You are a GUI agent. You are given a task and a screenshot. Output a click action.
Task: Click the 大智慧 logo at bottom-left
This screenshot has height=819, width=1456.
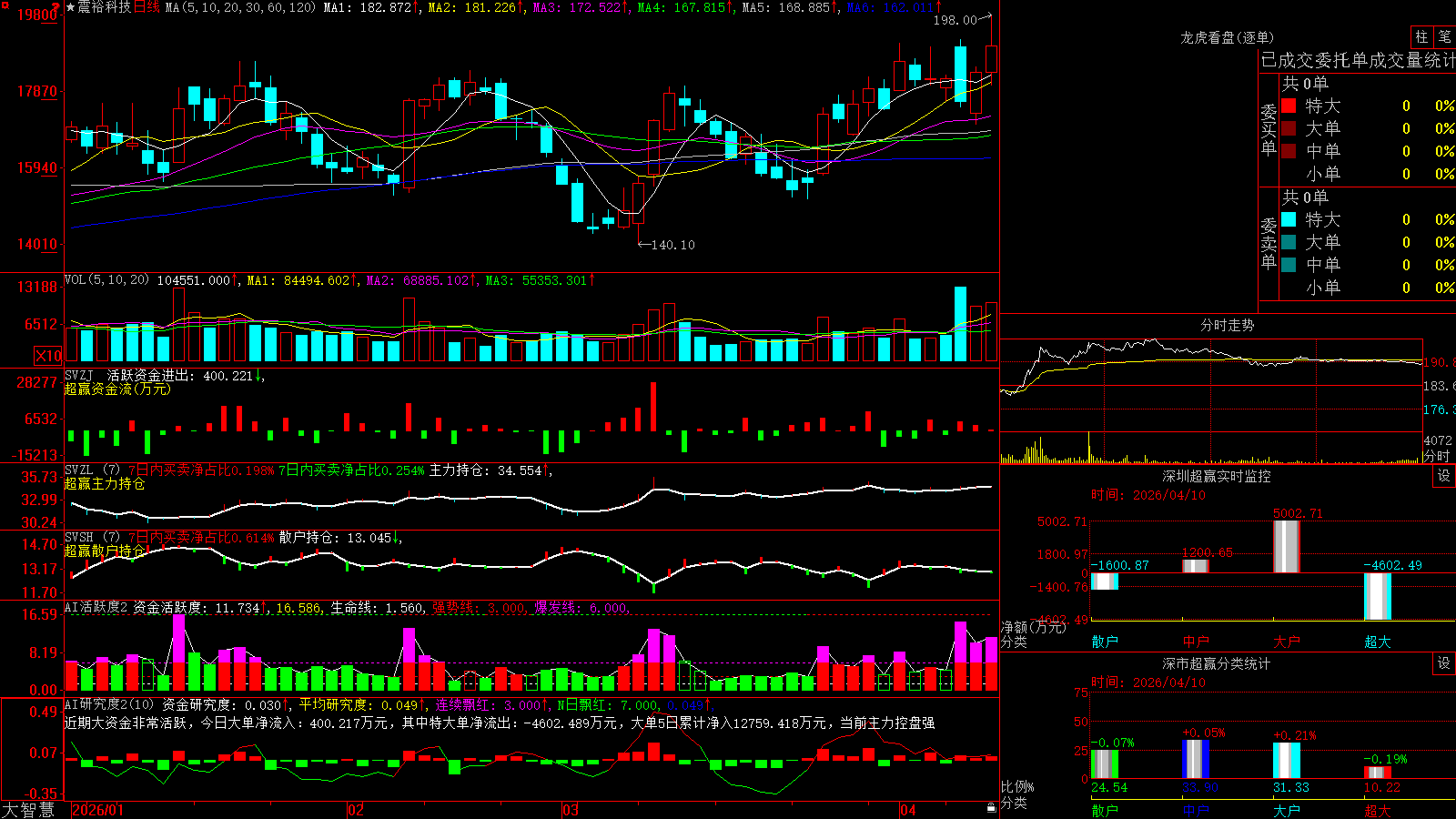point(28,809)
